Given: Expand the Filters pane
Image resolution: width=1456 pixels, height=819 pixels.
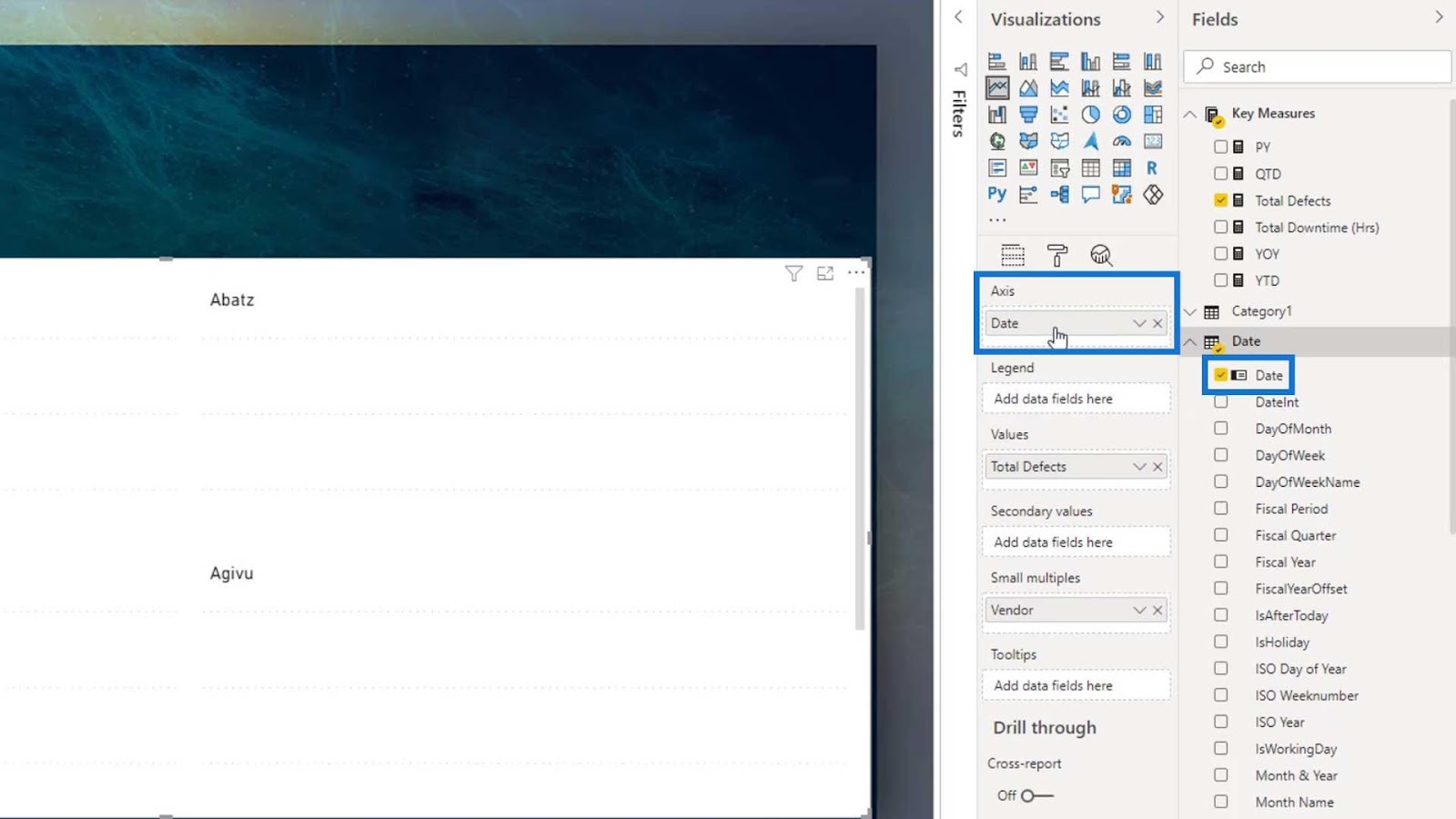Looking at the screenshot, I should [958, 17].
